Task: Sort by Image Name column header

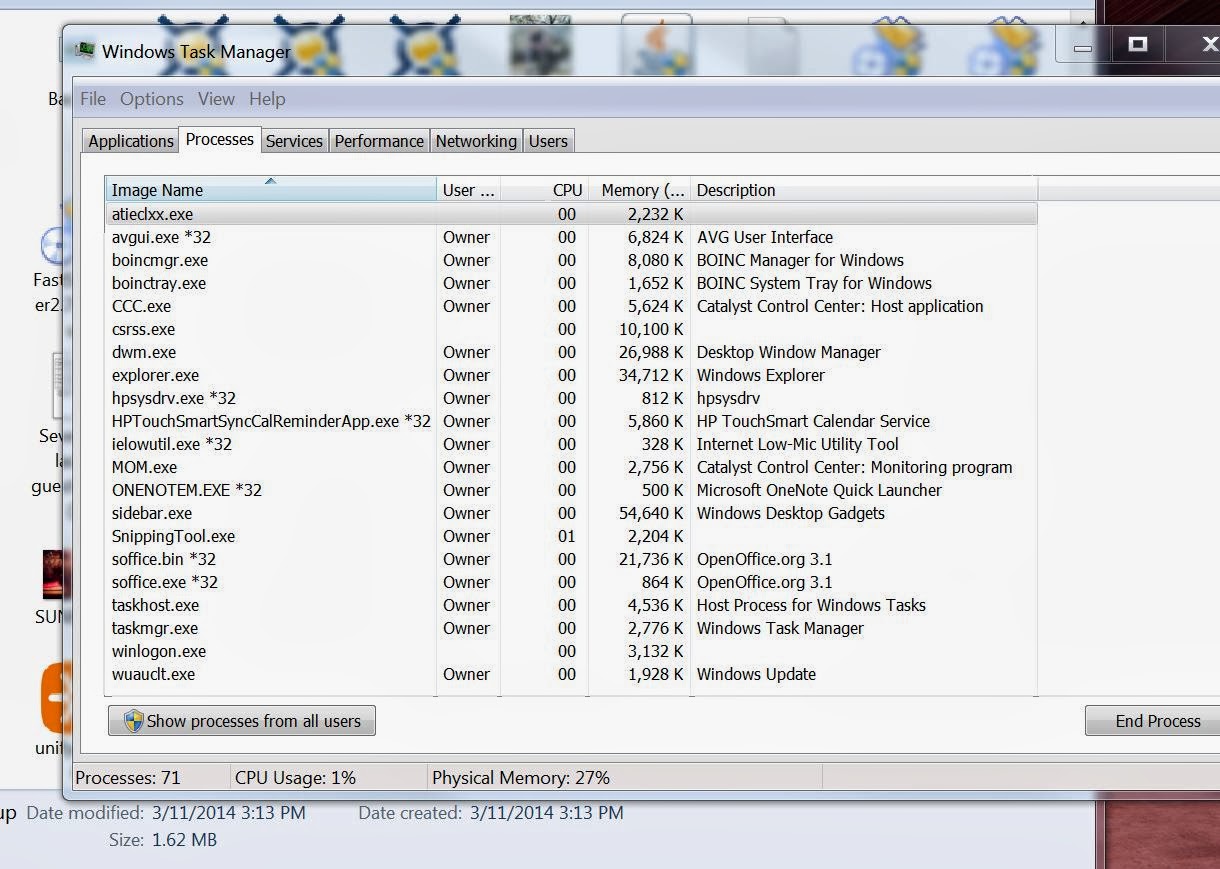Action: coord(271,190)
